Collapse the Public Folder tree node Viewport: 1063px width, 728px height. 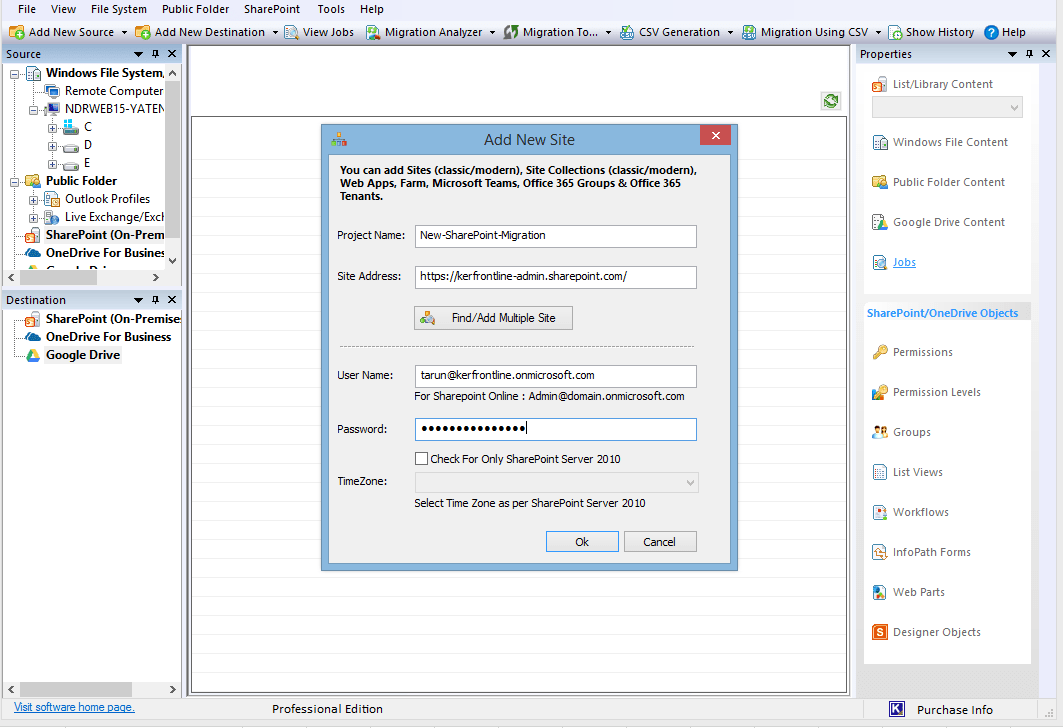14,182
